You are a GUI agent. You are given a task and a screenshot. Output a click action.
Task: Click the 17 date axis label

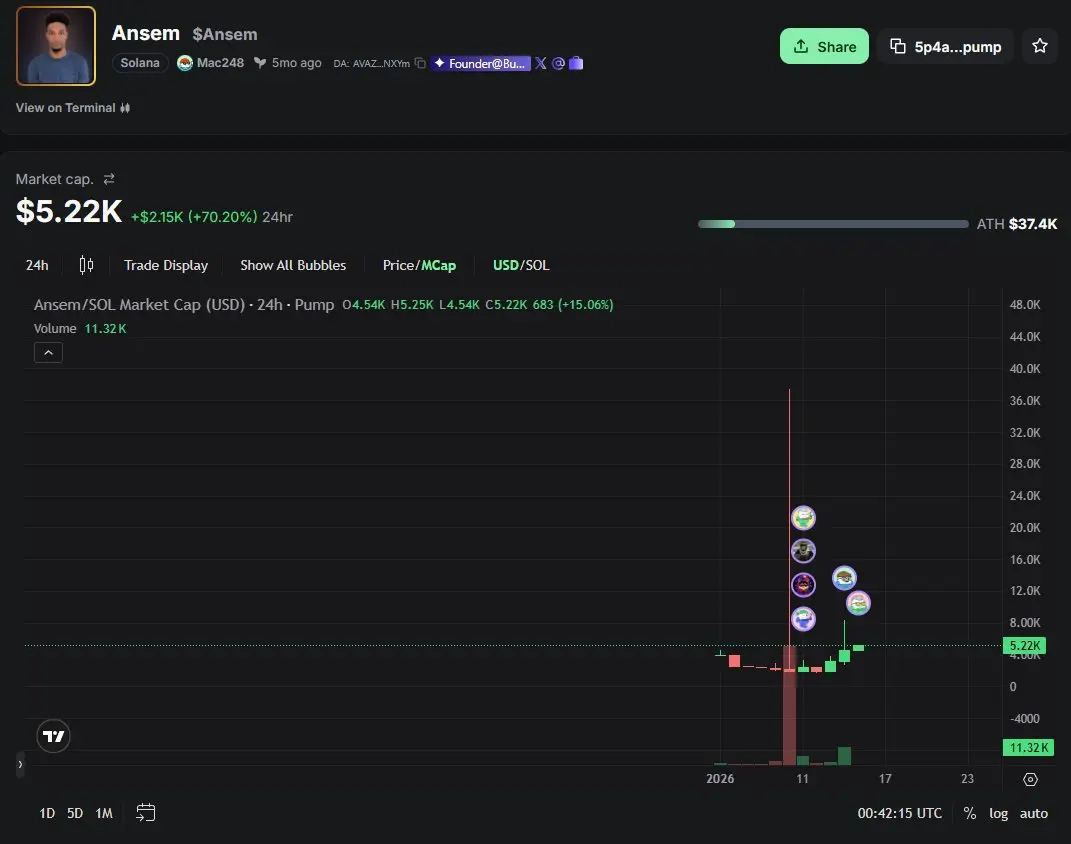[885, 778]
